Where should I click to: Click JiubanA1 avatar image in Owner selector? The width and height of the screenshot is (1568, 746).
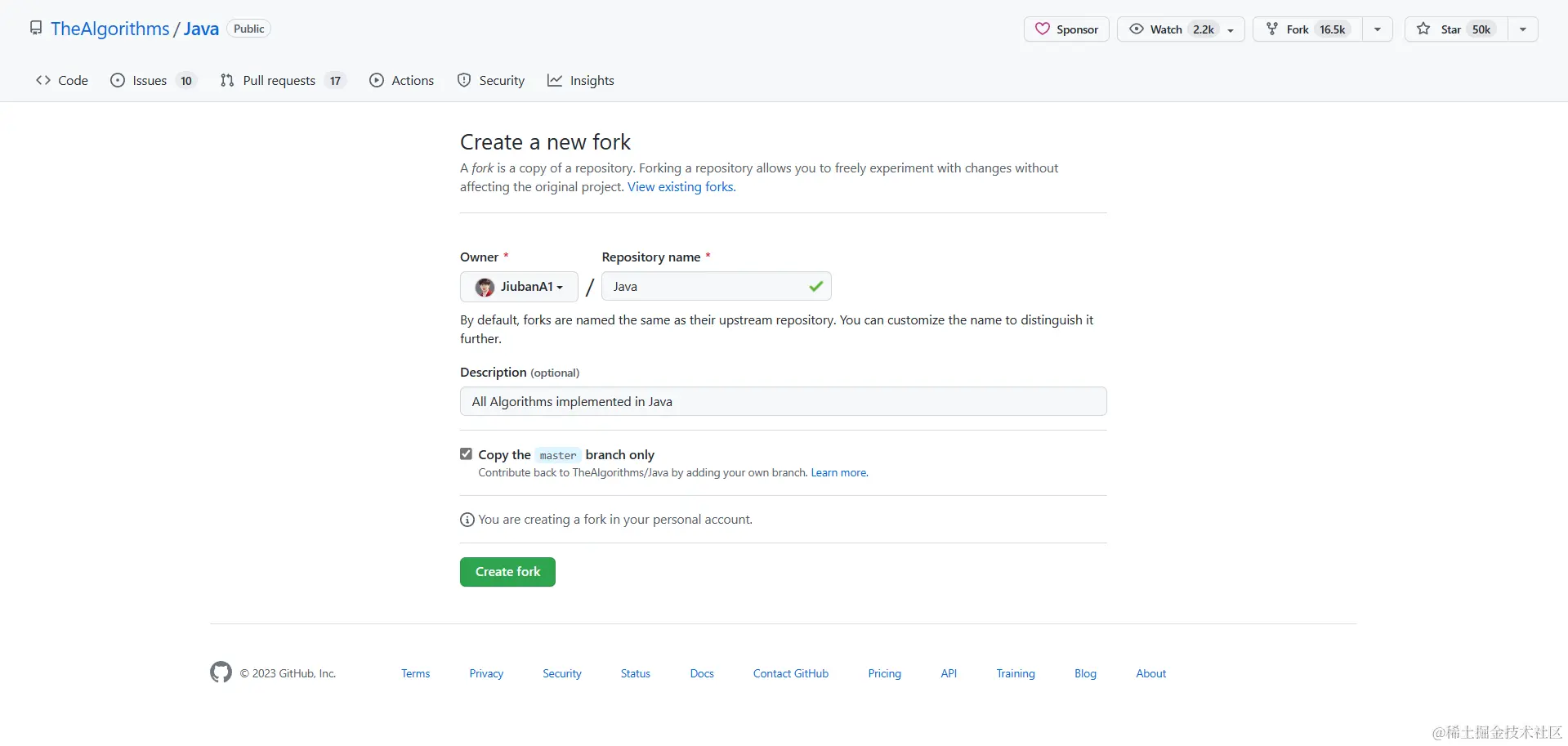pos(485,287)
